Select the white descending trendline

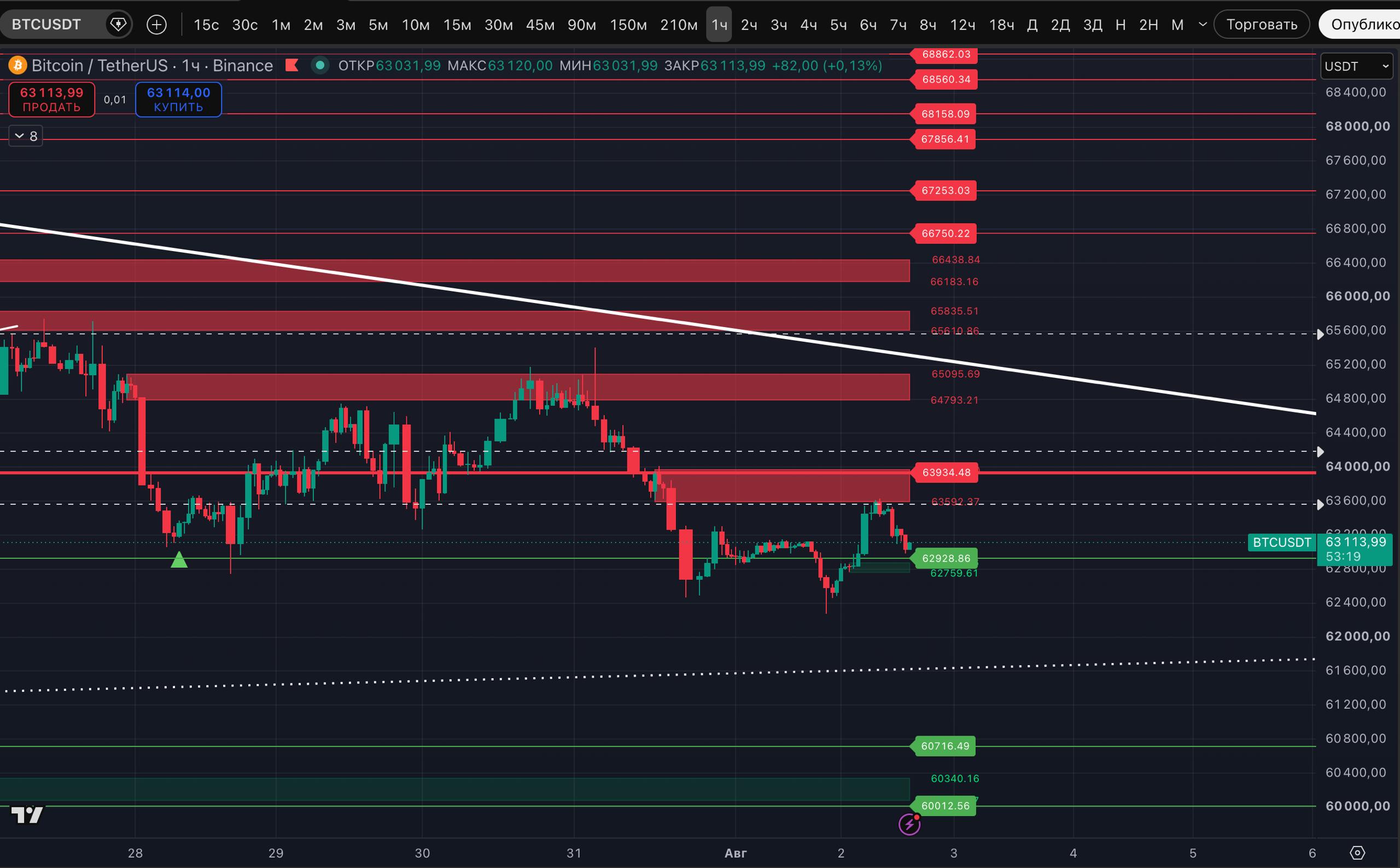tap(658, 319)
